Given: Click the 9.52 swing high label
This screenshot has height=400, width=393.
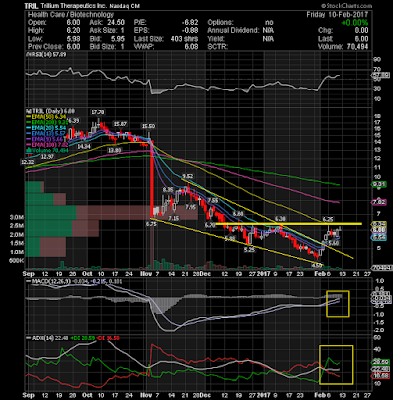Looking at the screenshot, I should (x=188, y=176).
